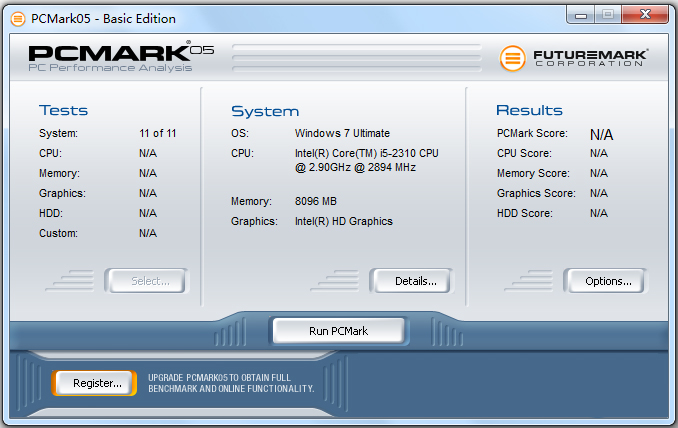Image resolution: width=678 pixels, height=428 pixels.
Task: Click the "11 of 11" System tests value
Action: click(158, 133)
